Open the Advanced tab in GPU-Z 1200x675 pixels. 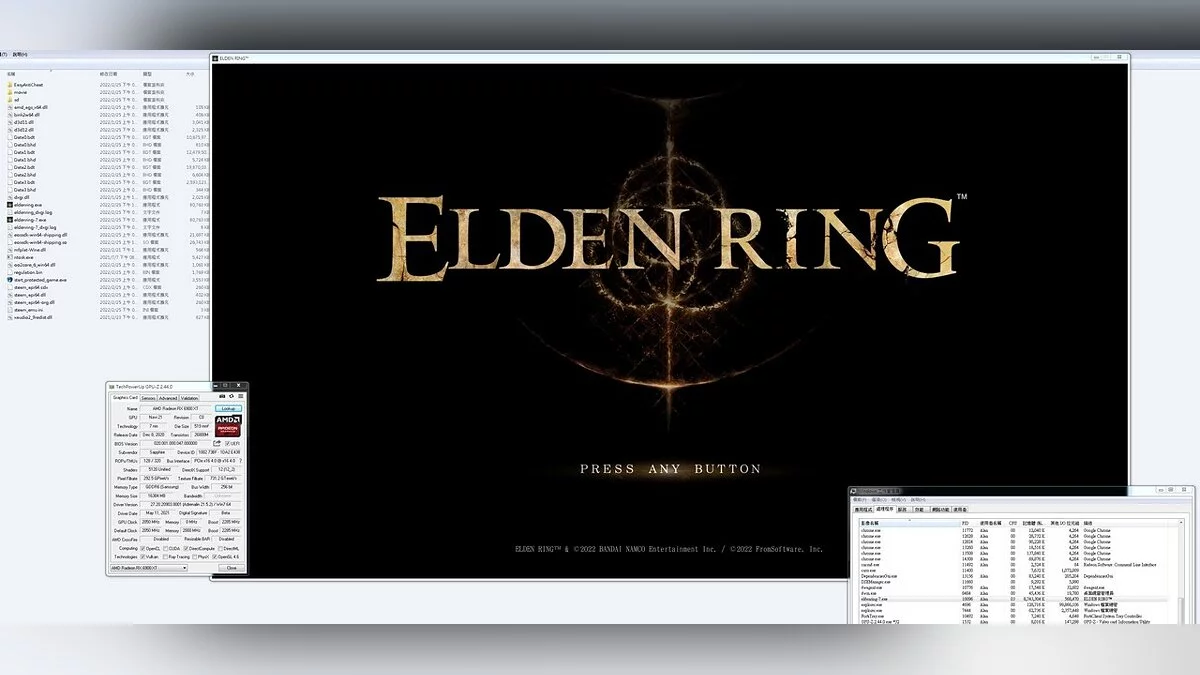tap(168, 398)
